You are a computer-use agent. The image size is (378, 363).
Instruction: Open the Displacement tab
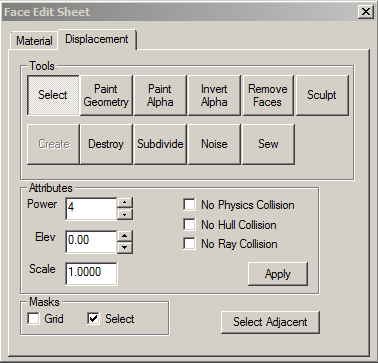click(97, 39)
